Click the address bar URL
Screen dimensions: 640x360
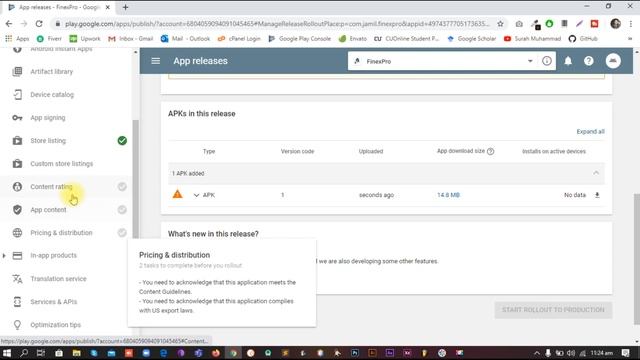pos(277,24)
